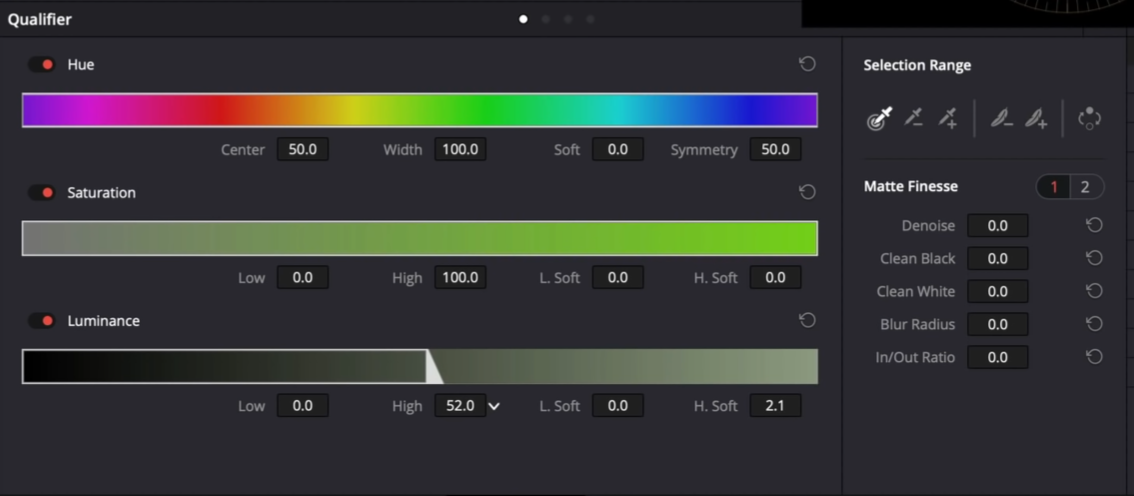Reset the Blur Radius value
Screen dimensions: 1134x496
coord(1094,323)
